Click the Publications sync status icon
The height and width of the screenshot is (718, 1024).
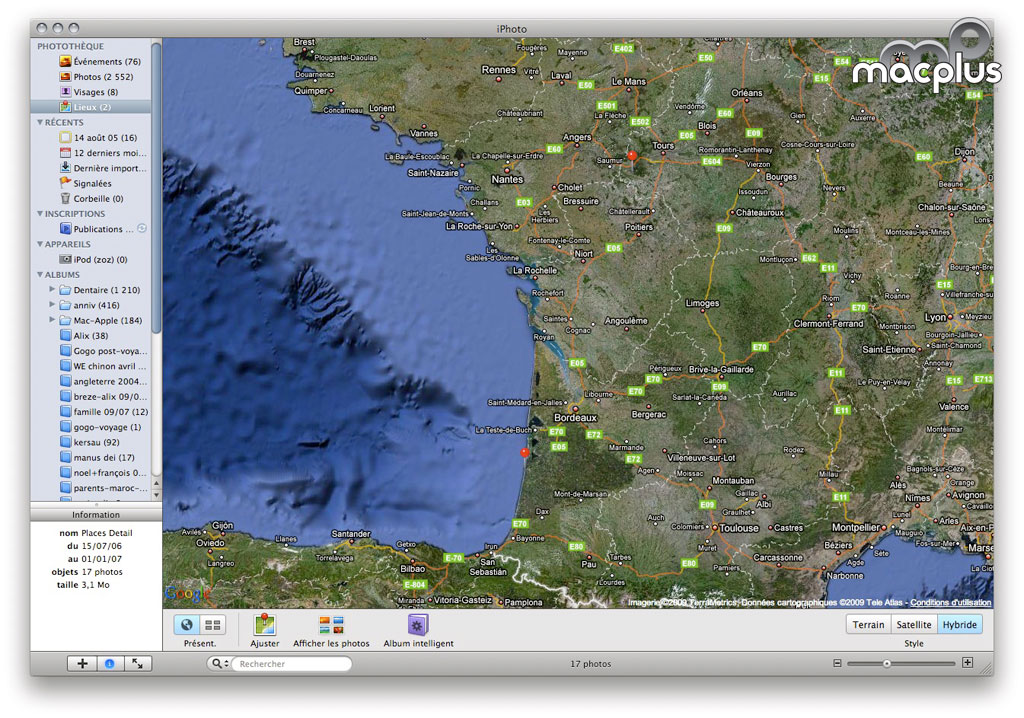[142, 229]
